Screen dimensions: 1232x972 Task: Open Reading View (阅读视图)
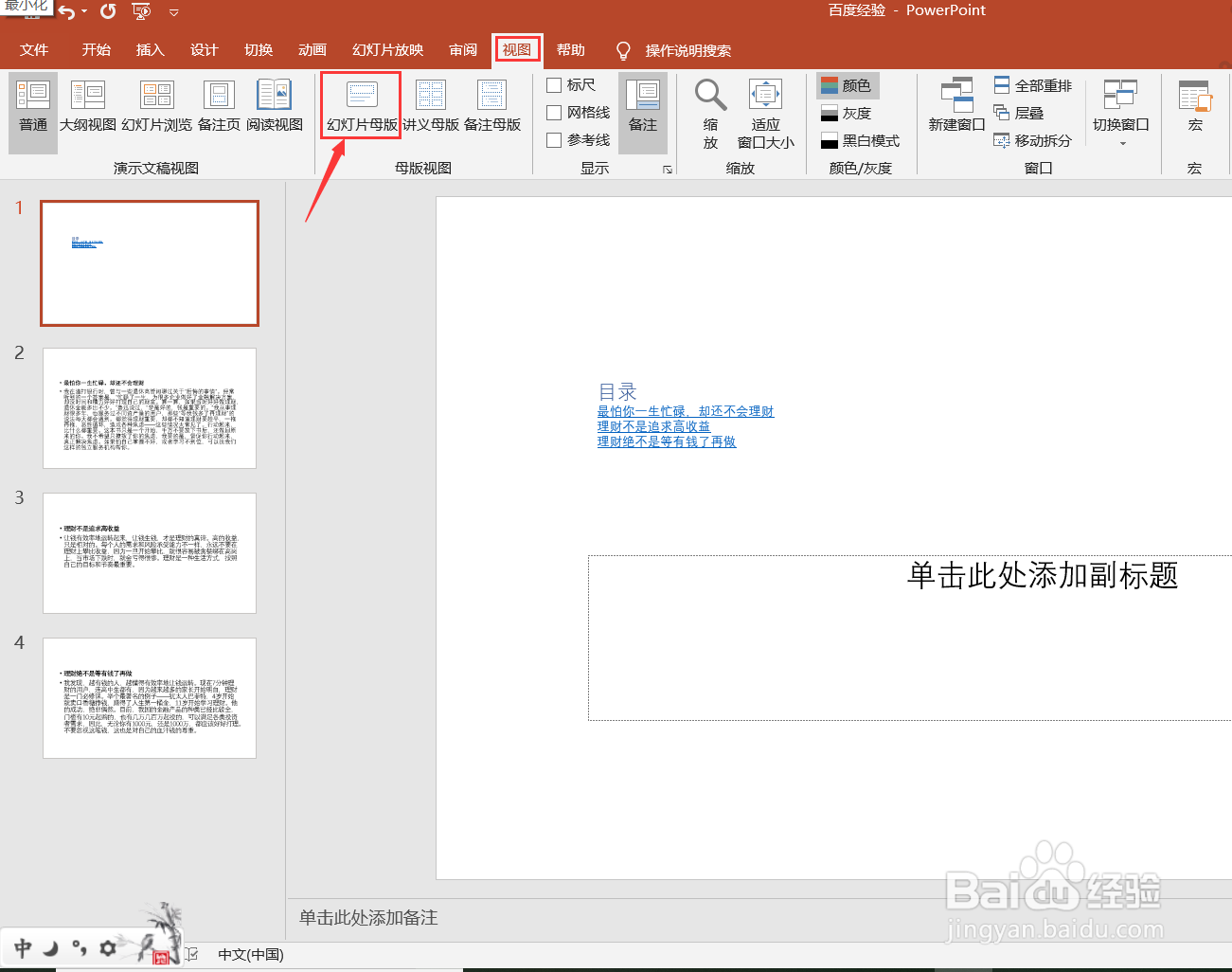tap(275, 104)
